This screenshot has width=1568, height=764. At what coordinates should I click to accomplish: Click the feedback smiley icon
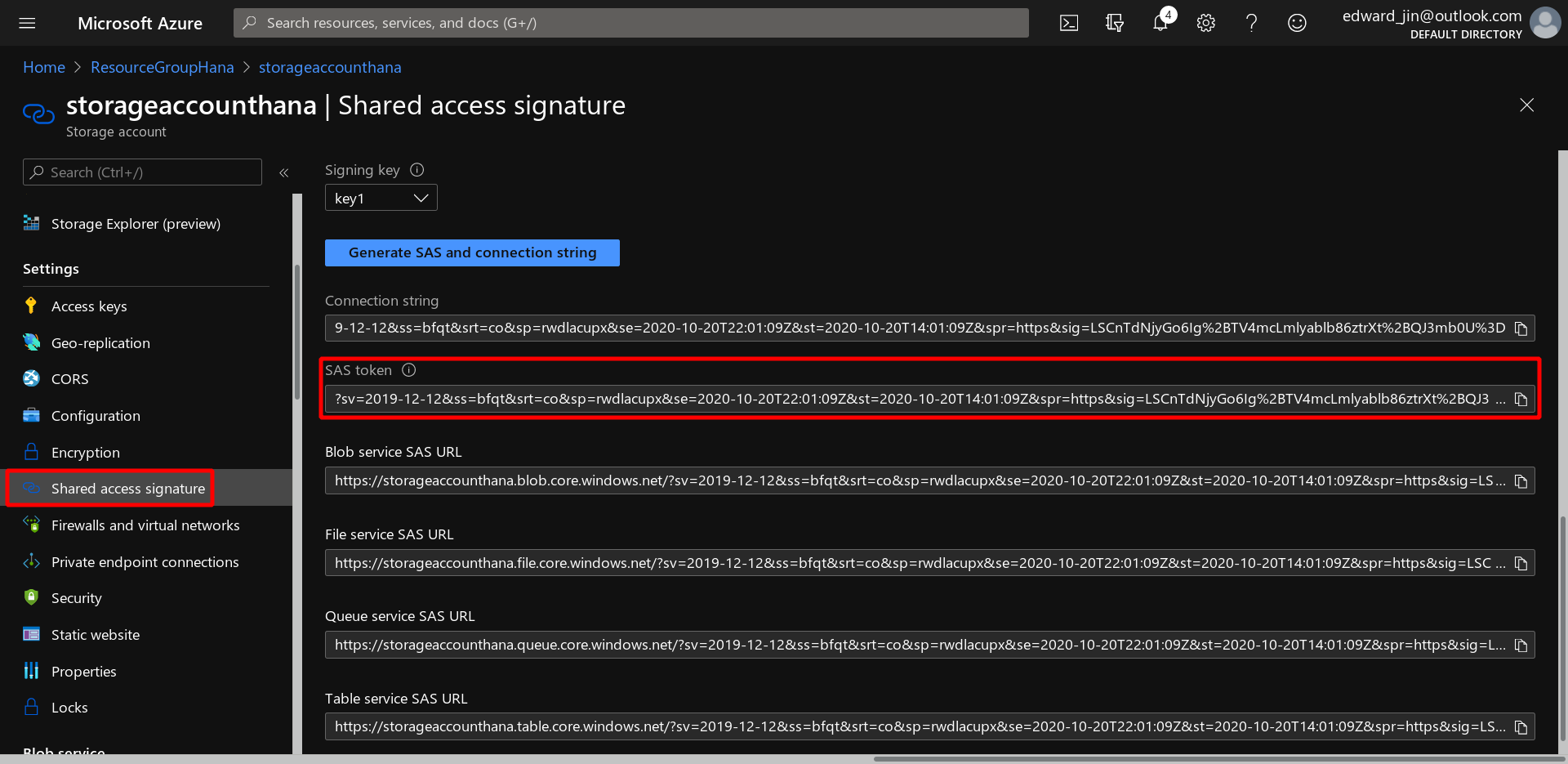click(1297, 23)
